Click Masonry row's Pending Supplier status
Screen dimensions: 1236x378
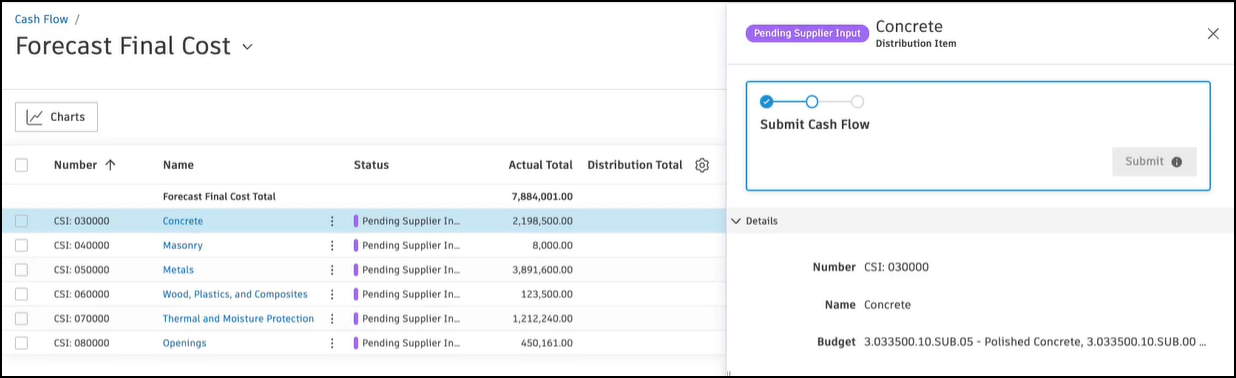407,245
